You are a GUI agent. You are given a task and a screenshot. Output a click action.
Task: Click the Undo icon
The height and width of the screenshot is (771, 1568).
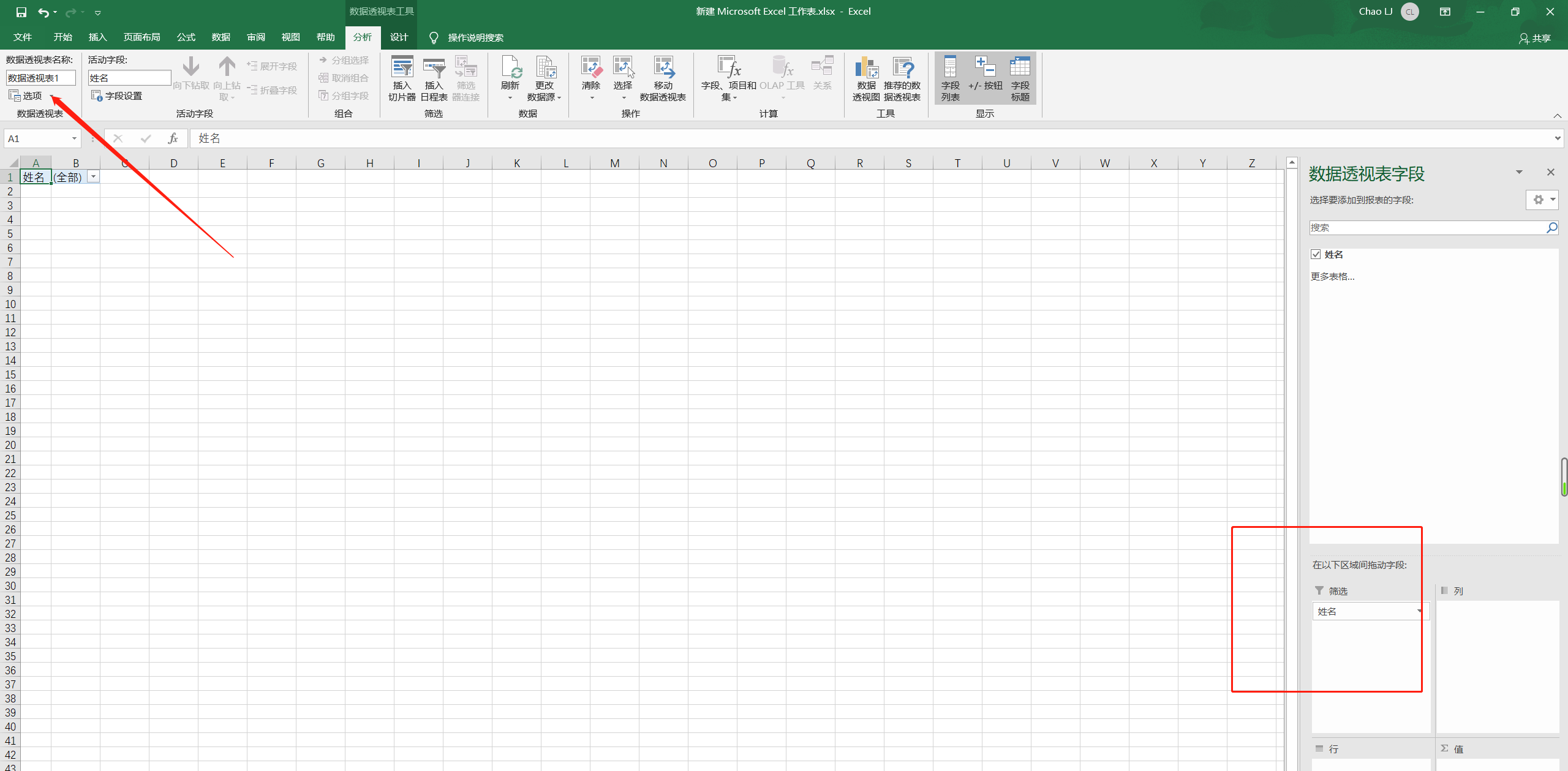[x=43, y=12]
